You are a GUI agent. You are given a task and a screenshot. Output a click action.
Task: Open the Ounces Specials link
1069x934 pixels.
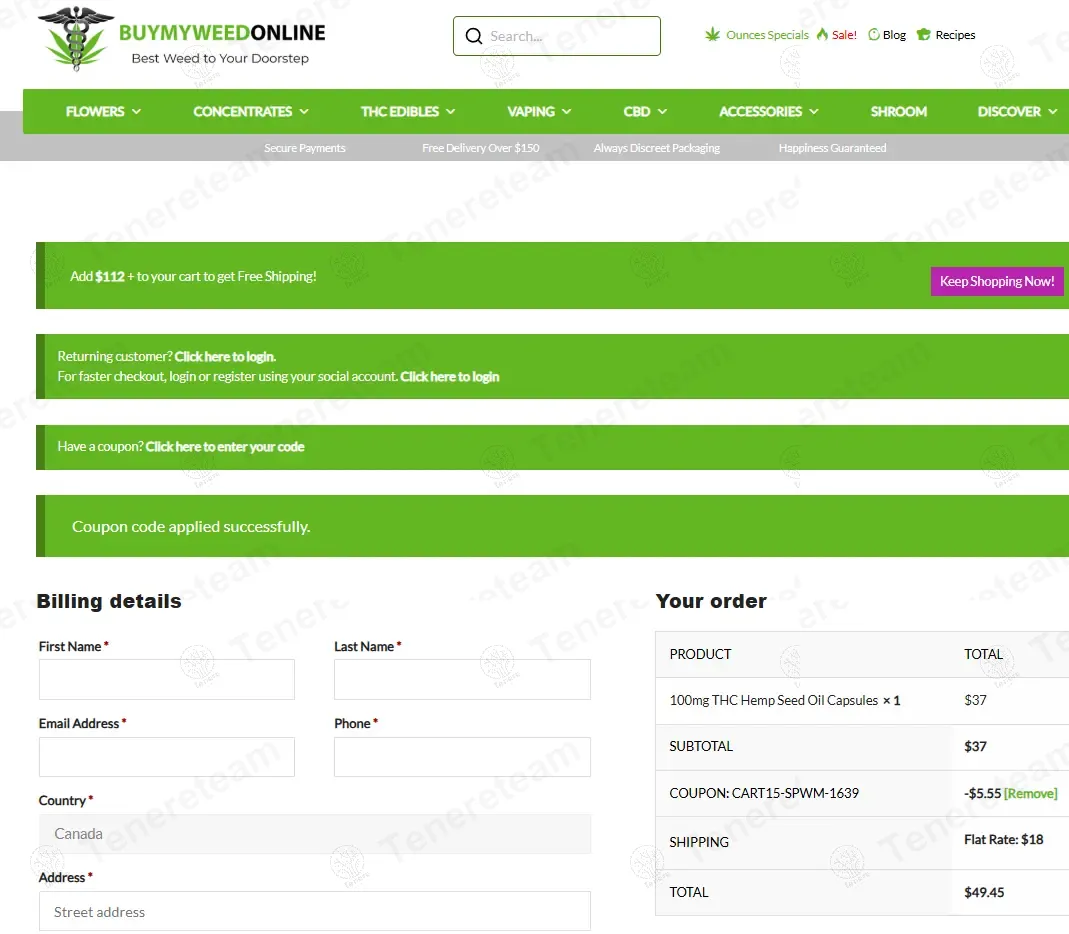767,35
